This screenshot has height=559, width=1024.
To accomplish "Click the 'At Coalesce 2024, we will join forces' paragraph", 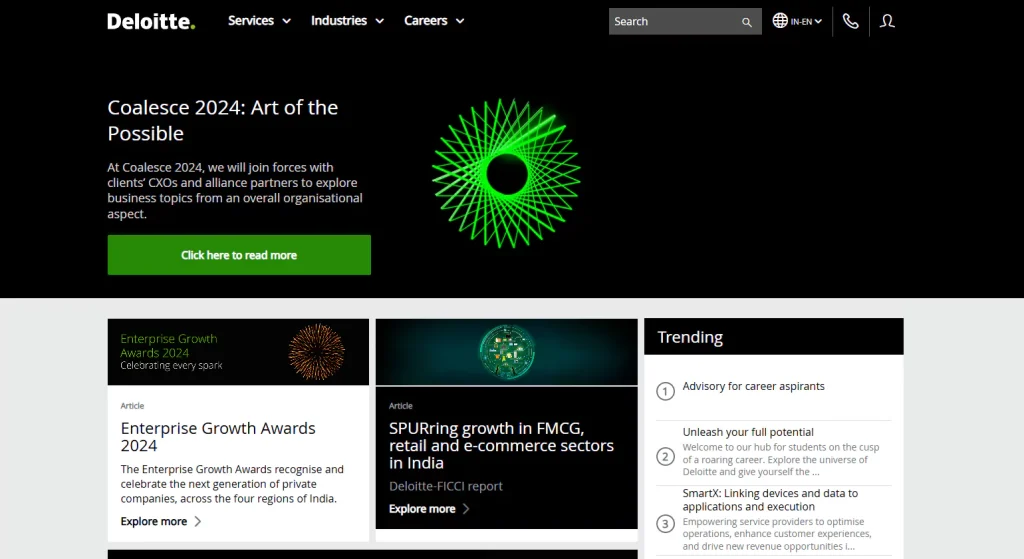I will pyautogui.click(x=235, y=190).
